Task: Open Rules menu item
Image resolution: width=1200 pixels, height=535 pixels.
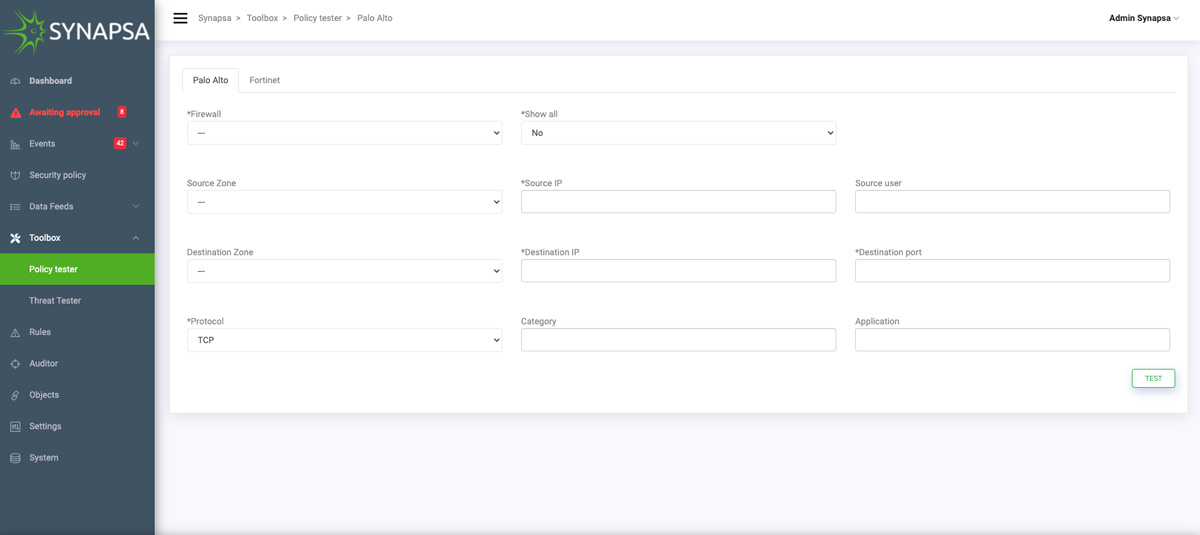Action: (x=77, y=332)
